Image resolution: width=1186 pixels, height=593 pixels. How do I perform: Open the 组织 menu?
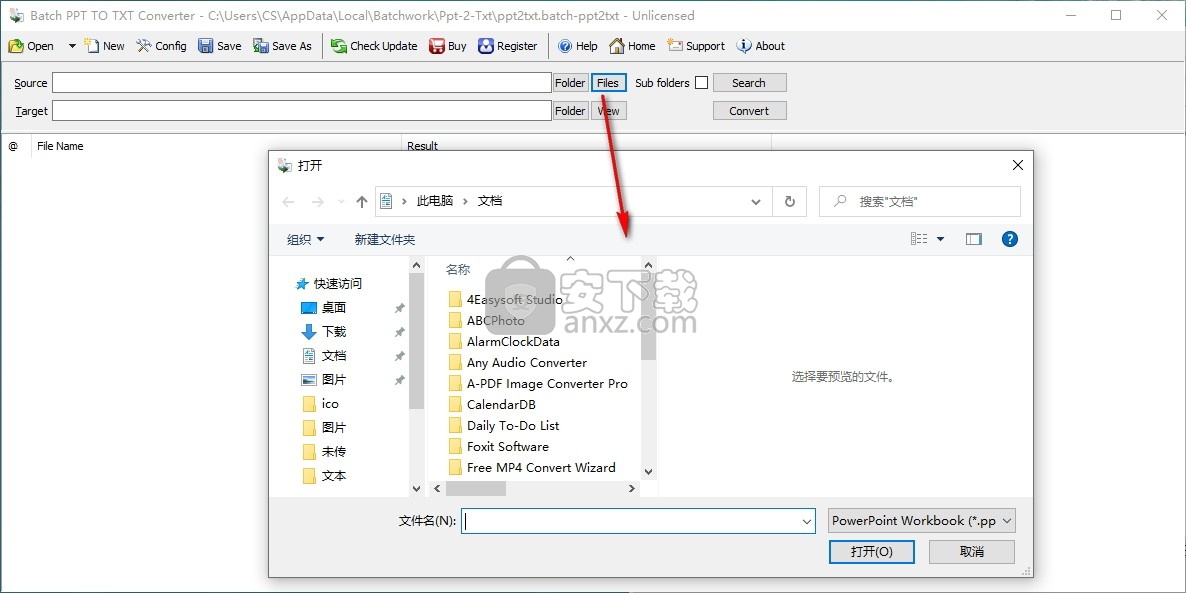coord(306,239)
